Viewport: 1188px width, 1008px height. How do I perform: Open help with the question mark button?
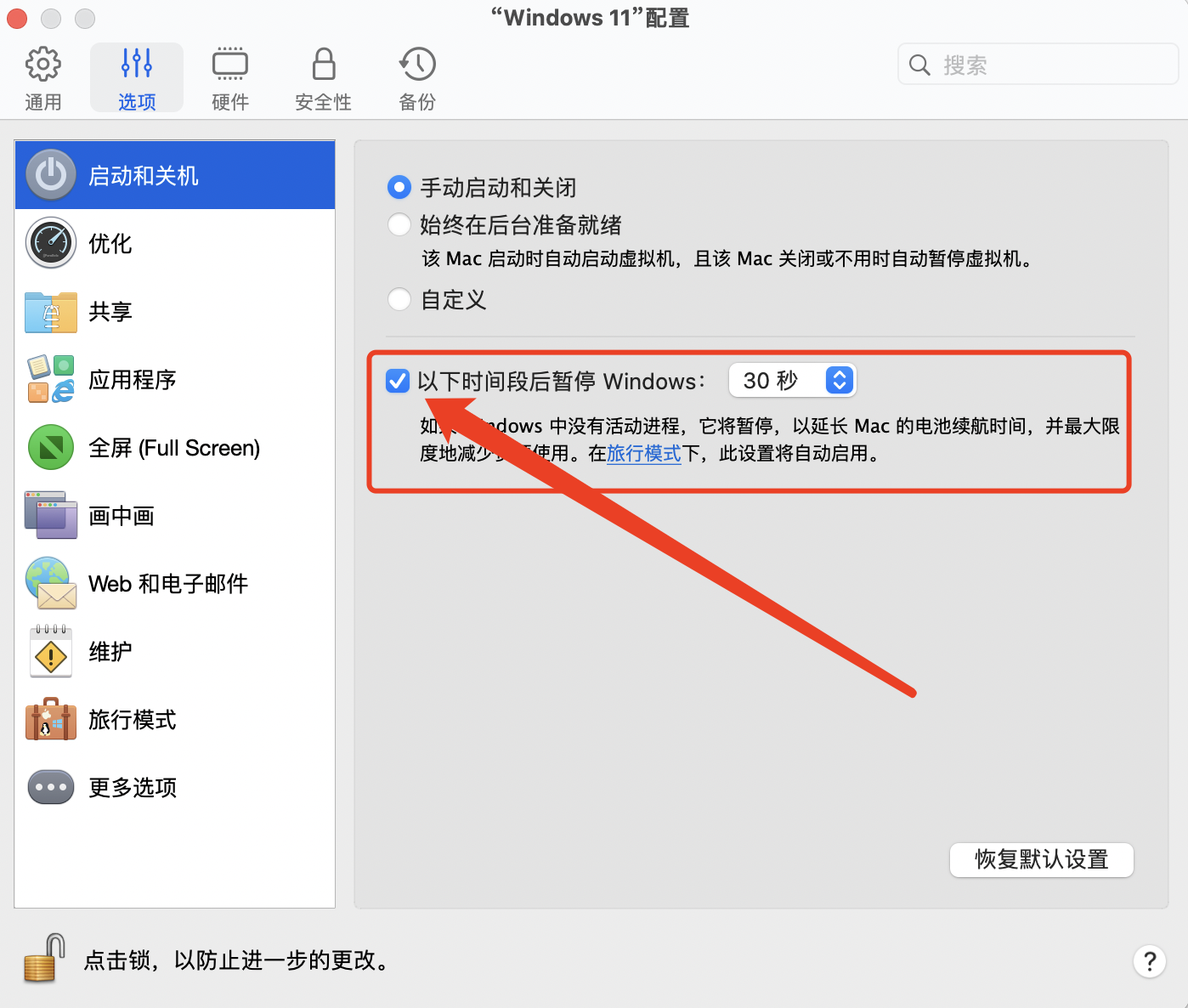point(1150,961)
